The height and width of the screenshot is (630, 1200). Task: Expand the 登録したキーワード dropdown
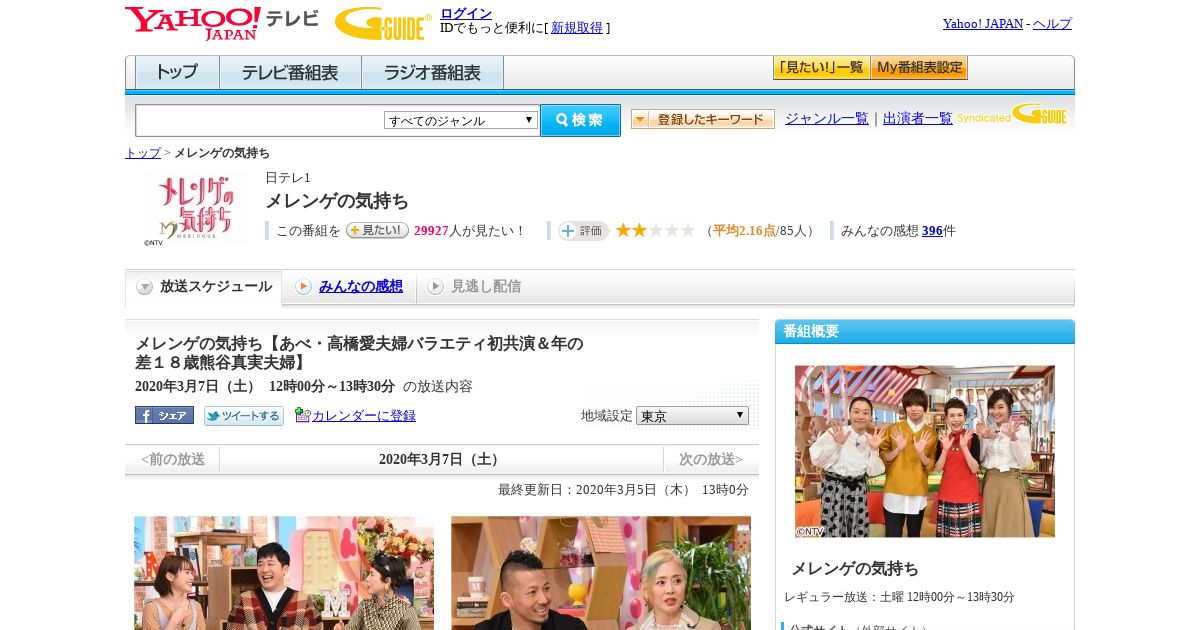(703, 119)
